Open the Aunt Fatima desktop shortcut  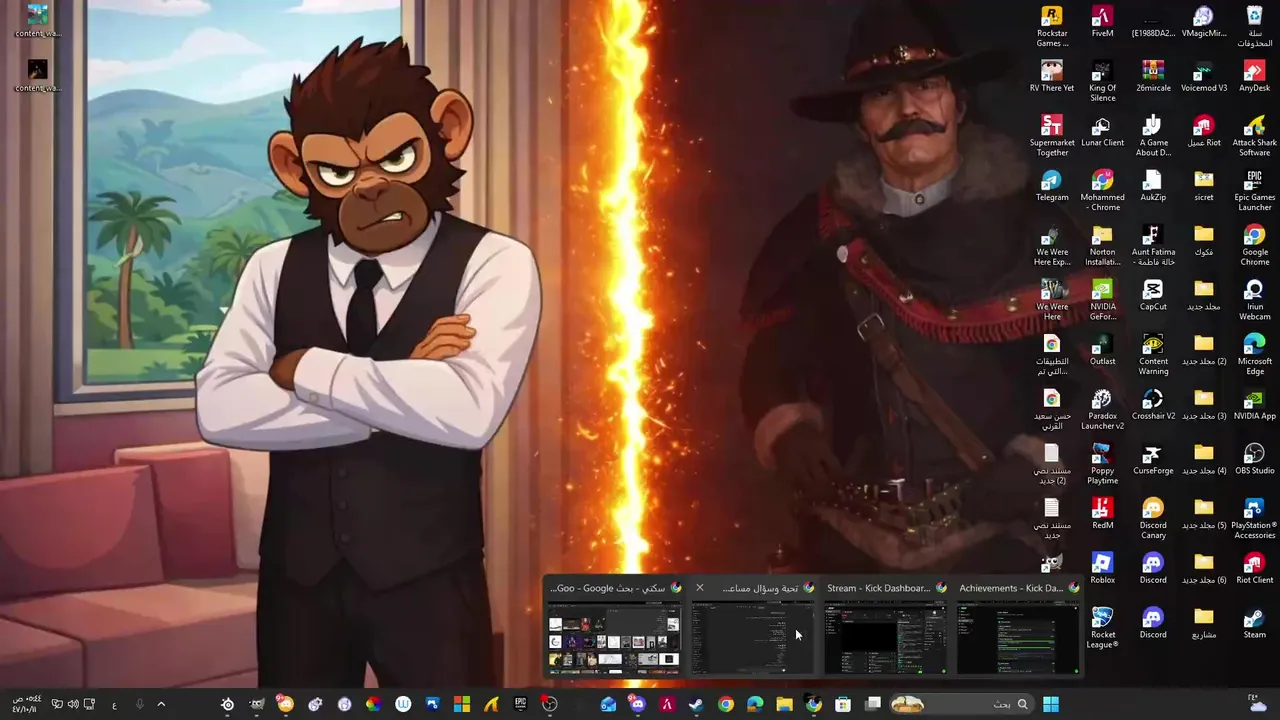(1153, 246)
